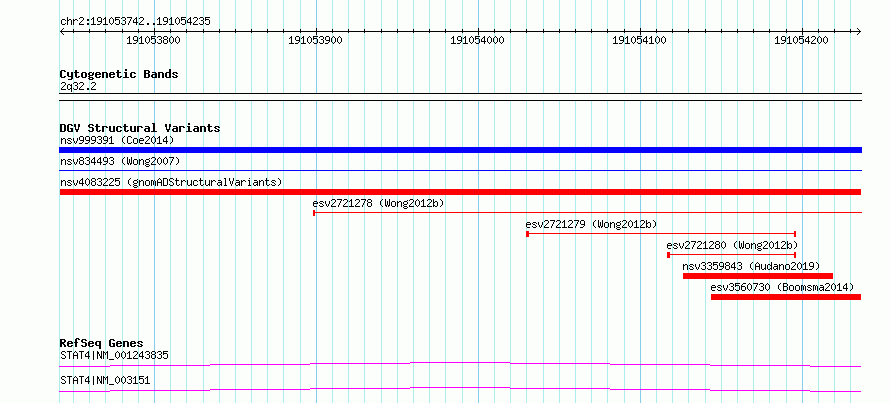Open STAT4|NM_001243835 transcript label
The width and height of the screenshot is (890, 403).
[x=114, y=356]
